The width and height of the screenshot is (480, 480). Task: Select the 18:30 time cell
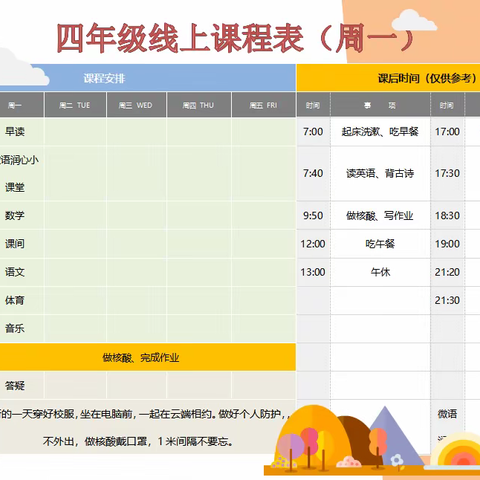coord(447,215)
